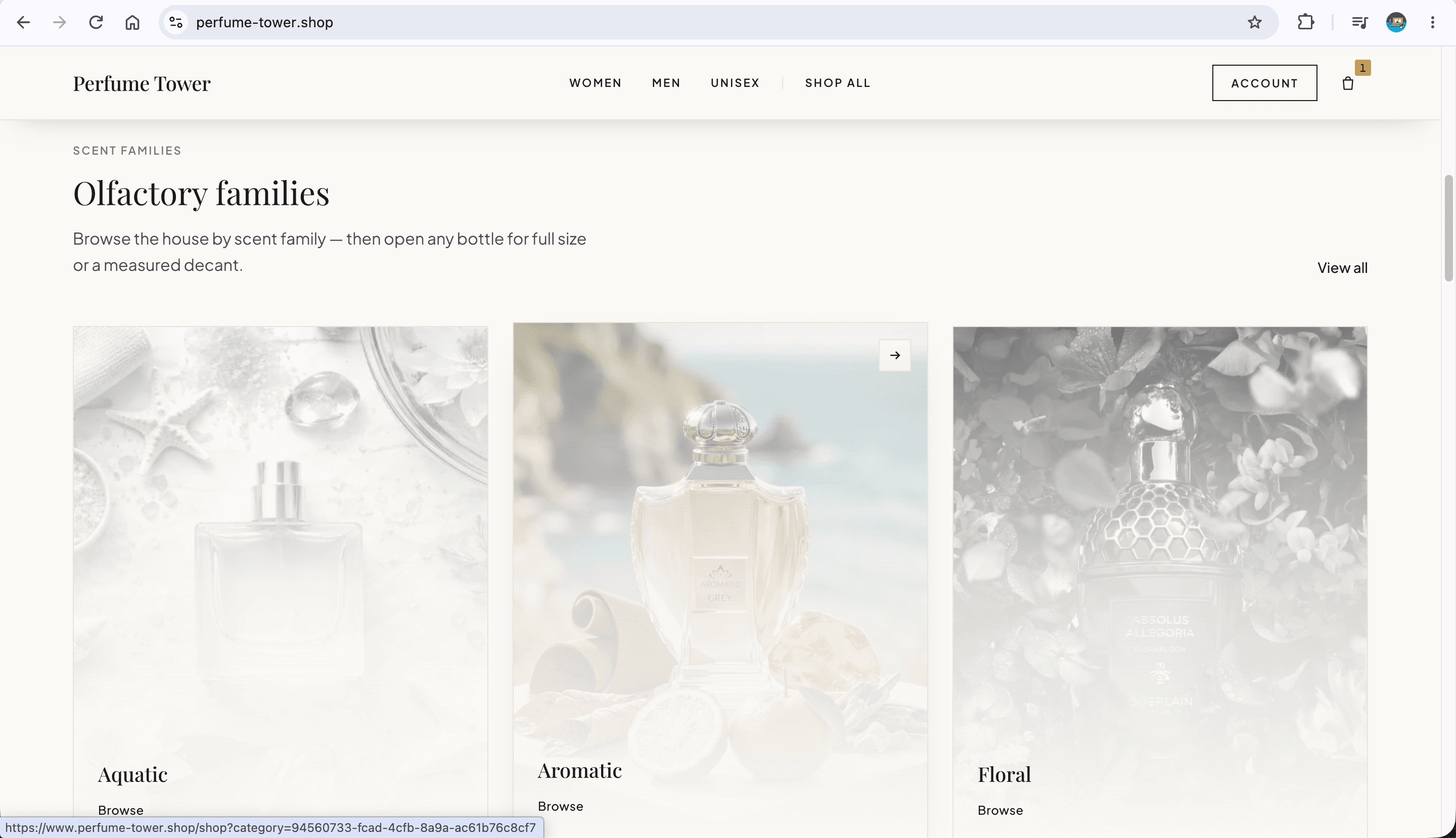Screen dimensions: 1456x838
Task: Open the shopping bag cart icon
Action: 1348,83
